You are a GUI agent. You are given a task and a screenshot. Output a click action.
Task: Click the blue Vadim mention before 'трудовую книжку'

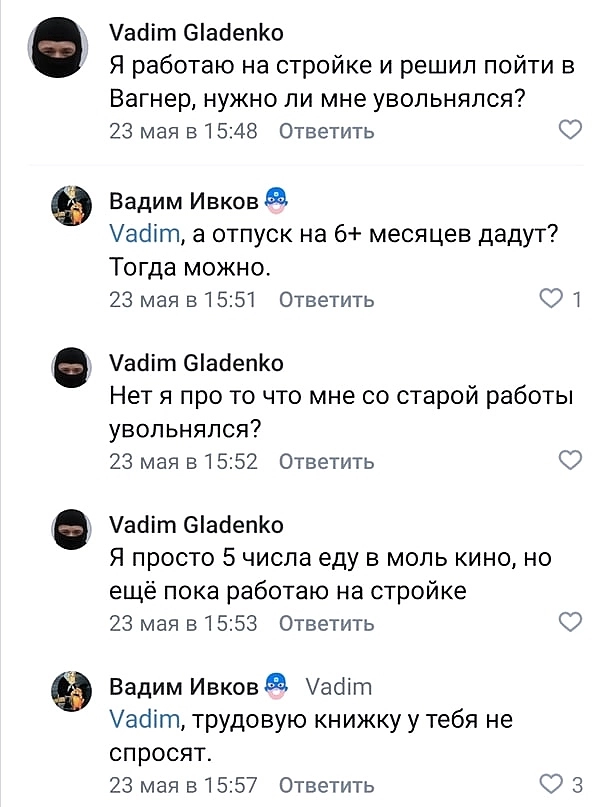click(143, 720)
